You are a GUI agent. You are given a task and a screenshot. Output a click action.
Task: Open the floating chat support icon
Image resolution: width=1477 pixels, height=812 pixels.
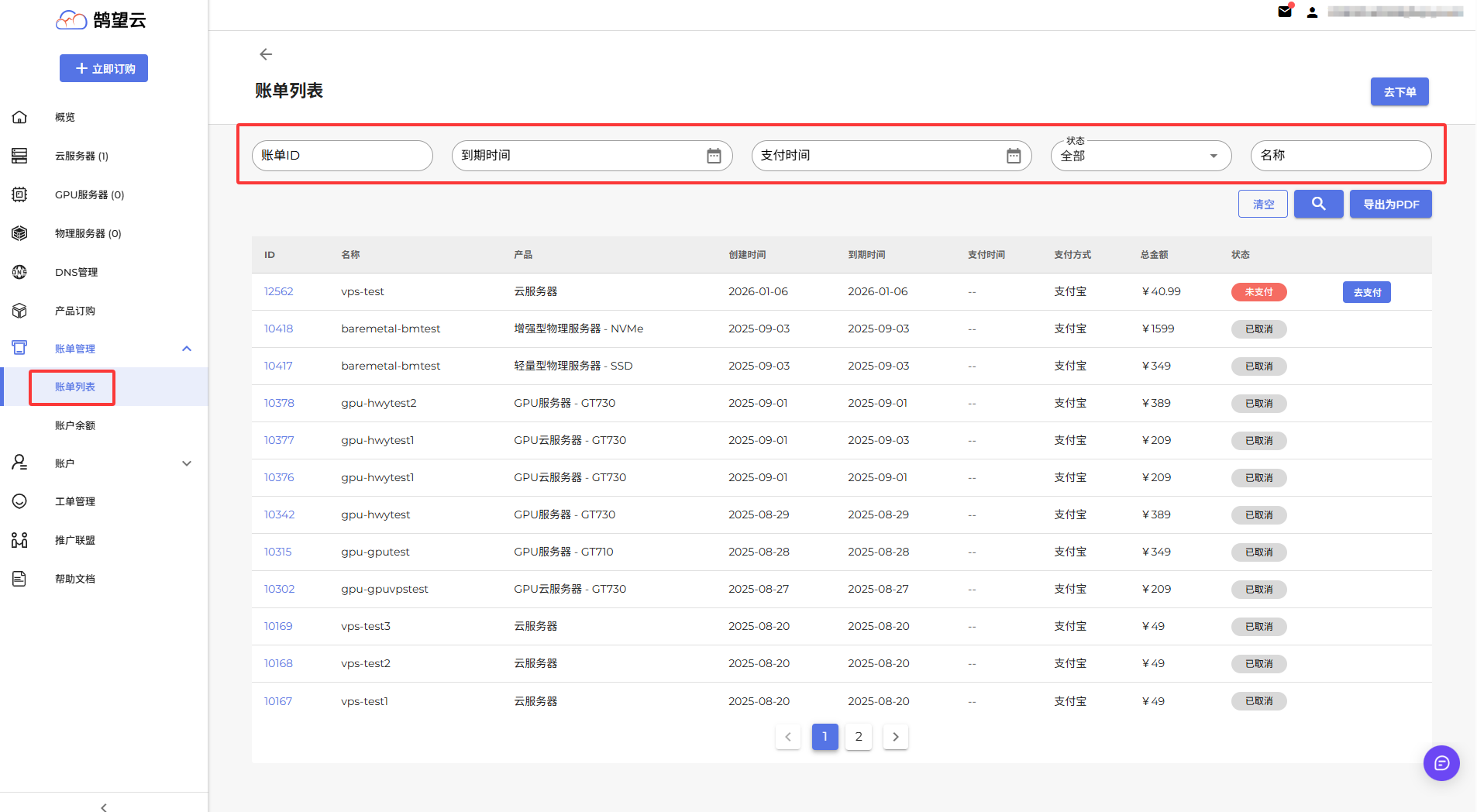[1441, 763]
